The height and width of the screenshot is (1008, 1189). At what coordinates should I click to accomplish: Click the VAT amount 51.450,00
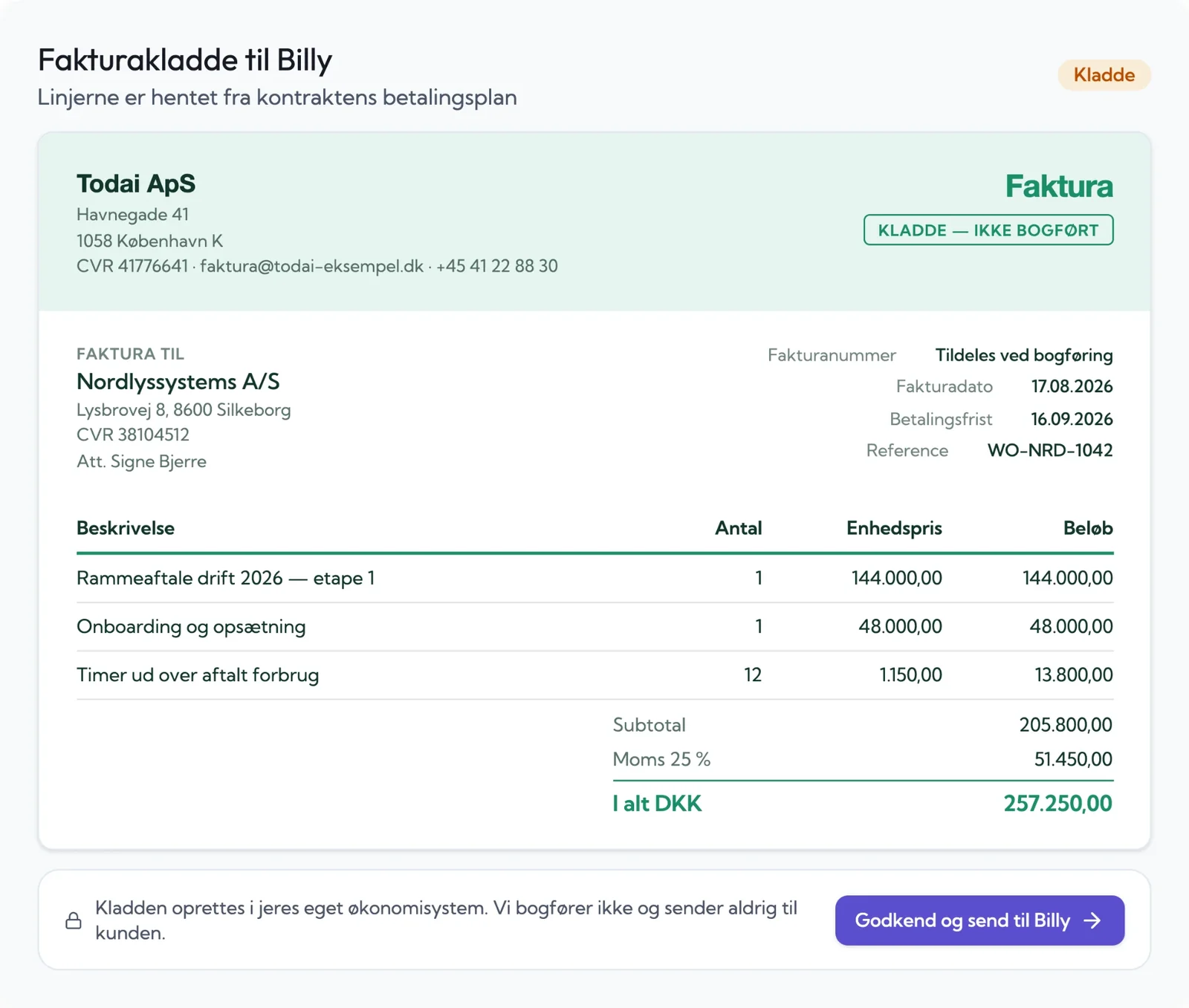pos(1073,759)
